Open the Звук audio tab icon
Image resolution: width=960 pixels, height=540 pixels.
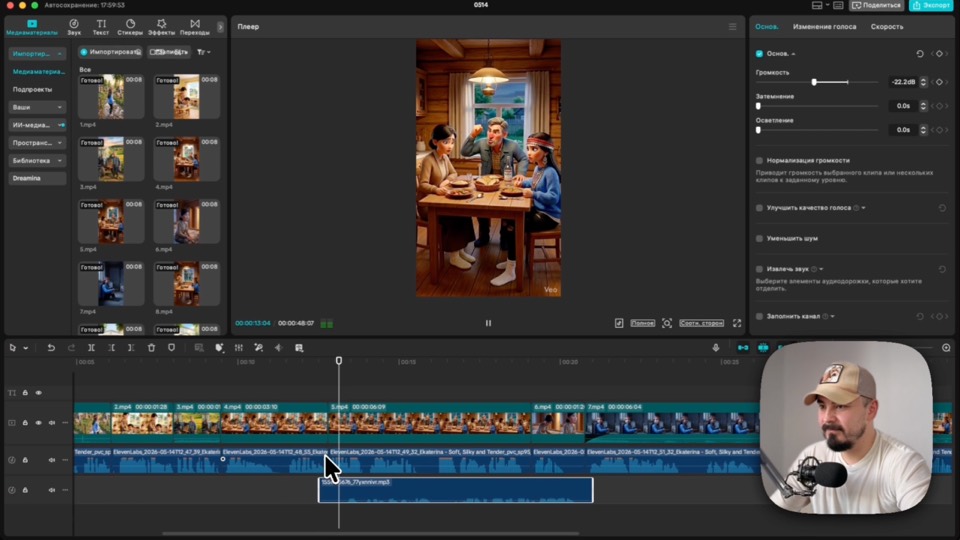click(x=74, y=24)
